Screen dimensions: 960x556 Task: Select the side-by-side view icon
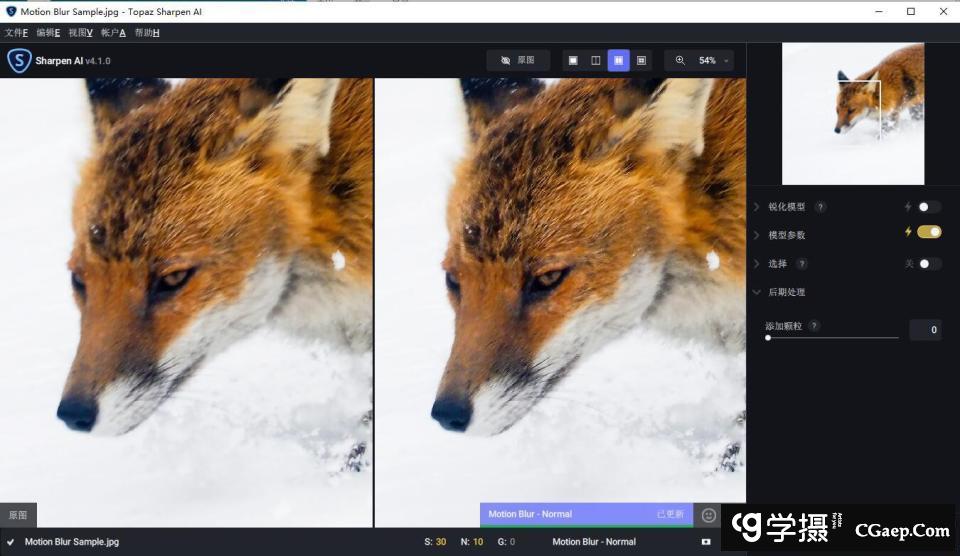[x=619, y=61]
